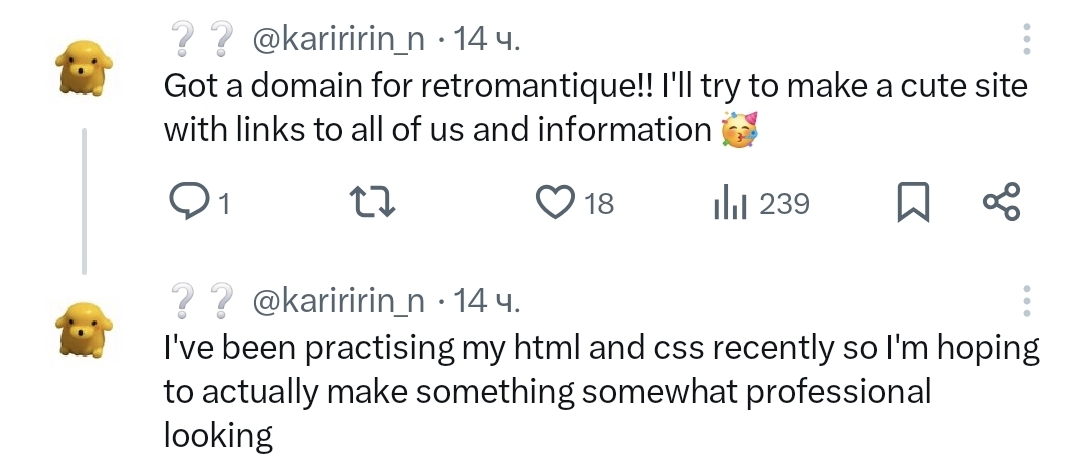
Task: Click the thread connector line between the avatars
Action: (x=85, y=201)
